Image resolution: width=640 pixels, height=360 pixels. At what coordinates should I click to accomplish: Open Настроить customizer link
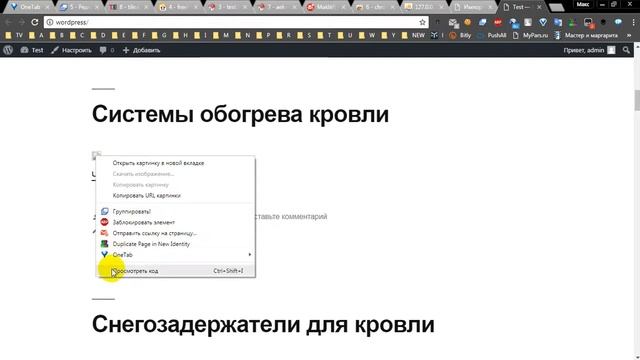(71, 50)
